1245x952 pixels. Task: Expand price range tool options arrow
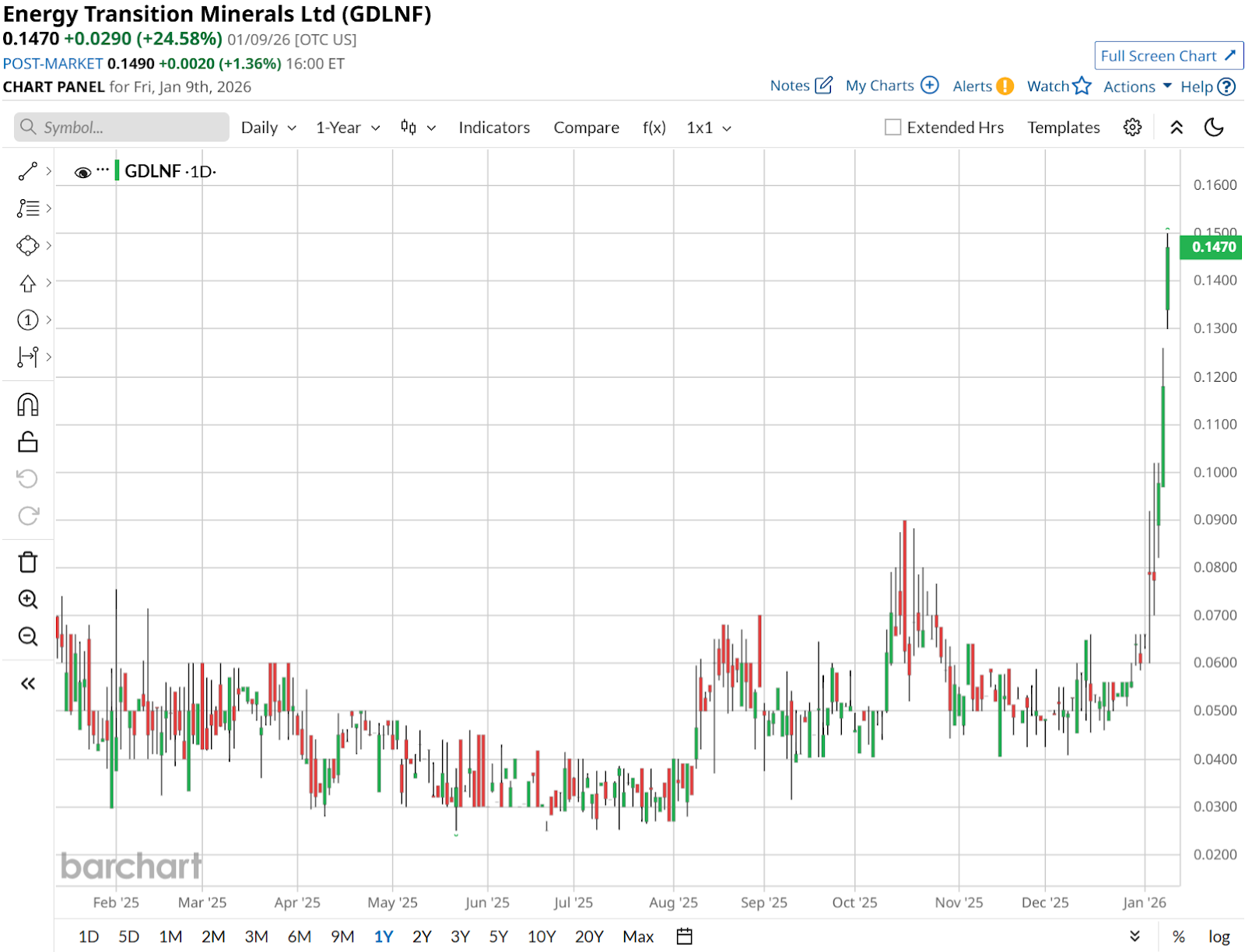tap(48, 357)
